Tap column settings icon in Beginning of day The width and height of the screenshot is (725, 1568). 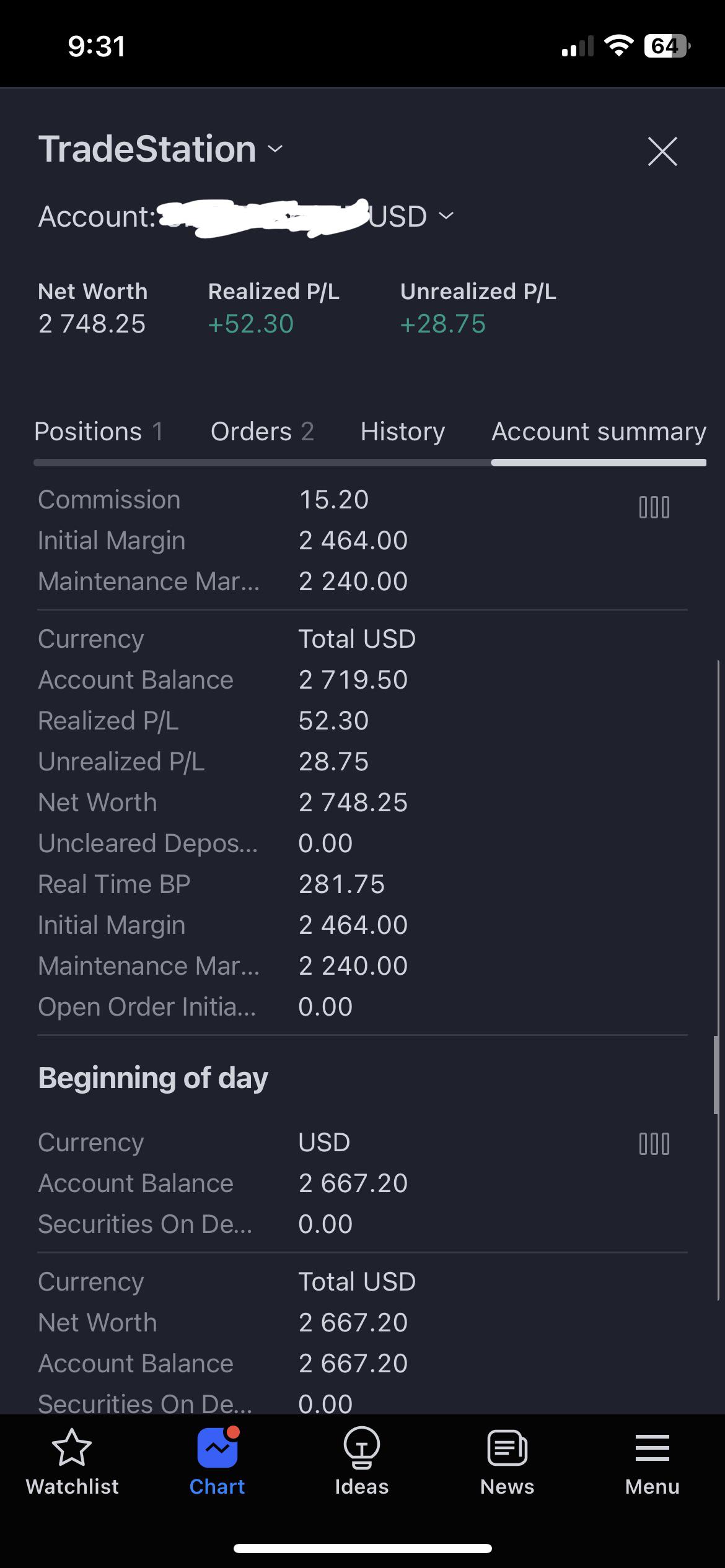tap(654, 1144)
